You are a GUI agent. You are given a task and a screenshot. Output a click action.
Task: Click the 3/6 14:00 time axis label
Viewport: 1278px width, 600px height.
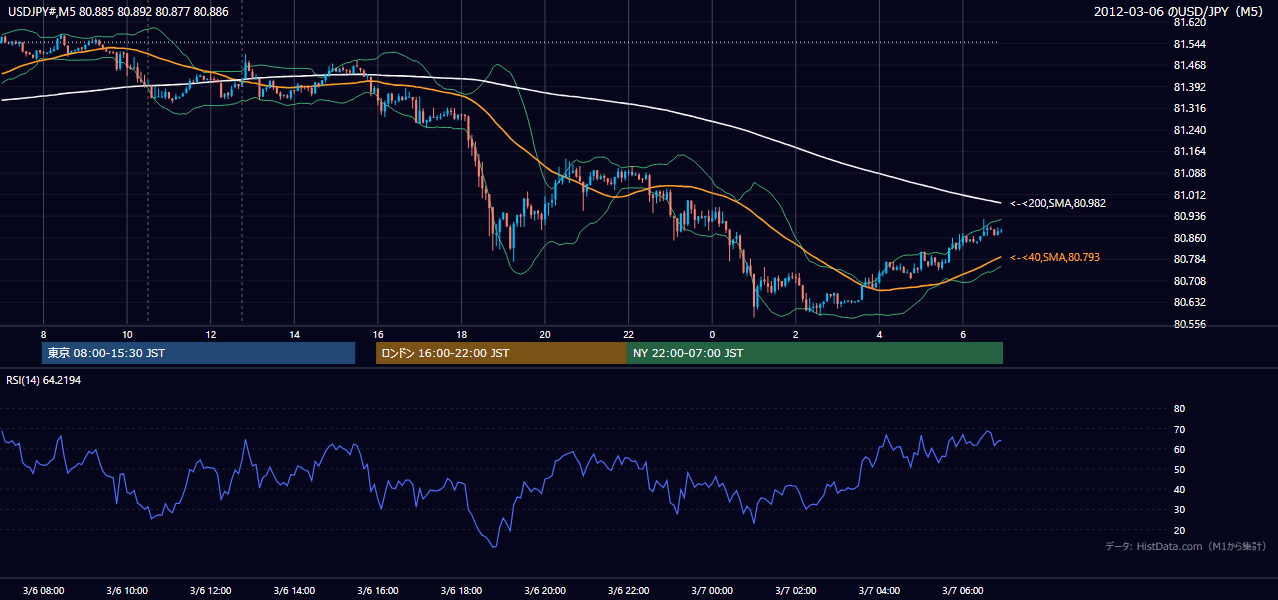coord(294,590)
